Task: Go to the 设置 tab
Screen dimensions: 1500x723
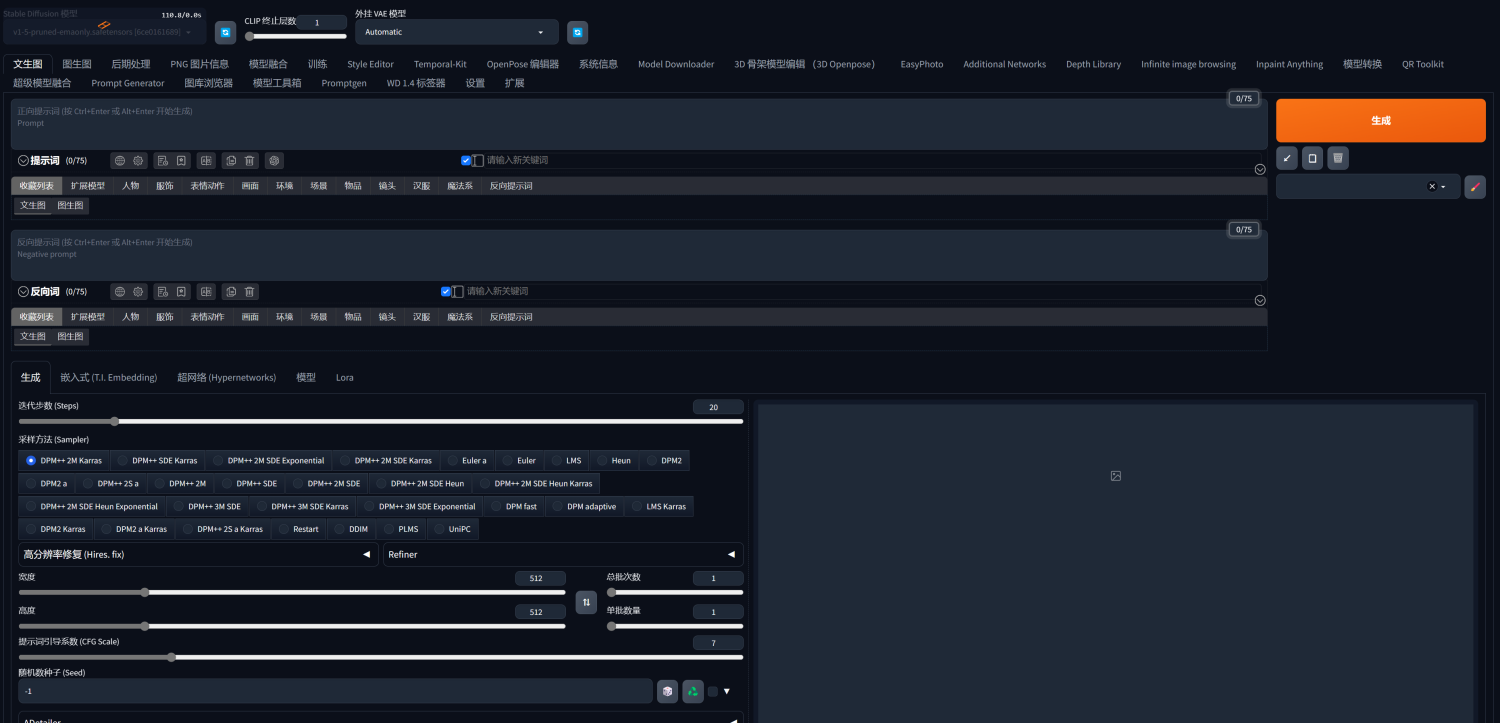Action: click(x=475, y=83)
